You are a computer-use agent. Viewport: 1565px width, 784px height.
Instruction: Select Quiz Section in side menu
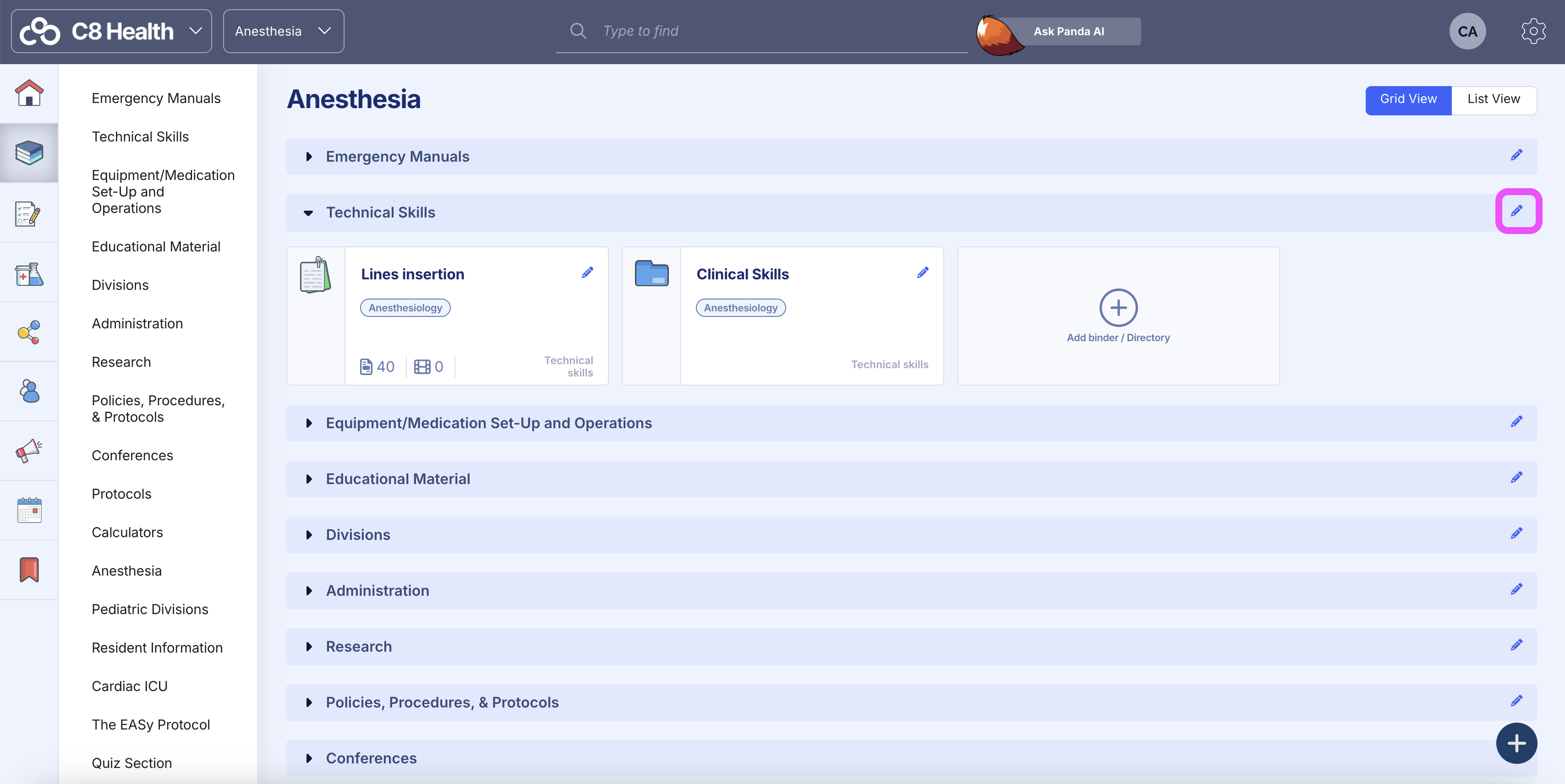pos(132,763)
